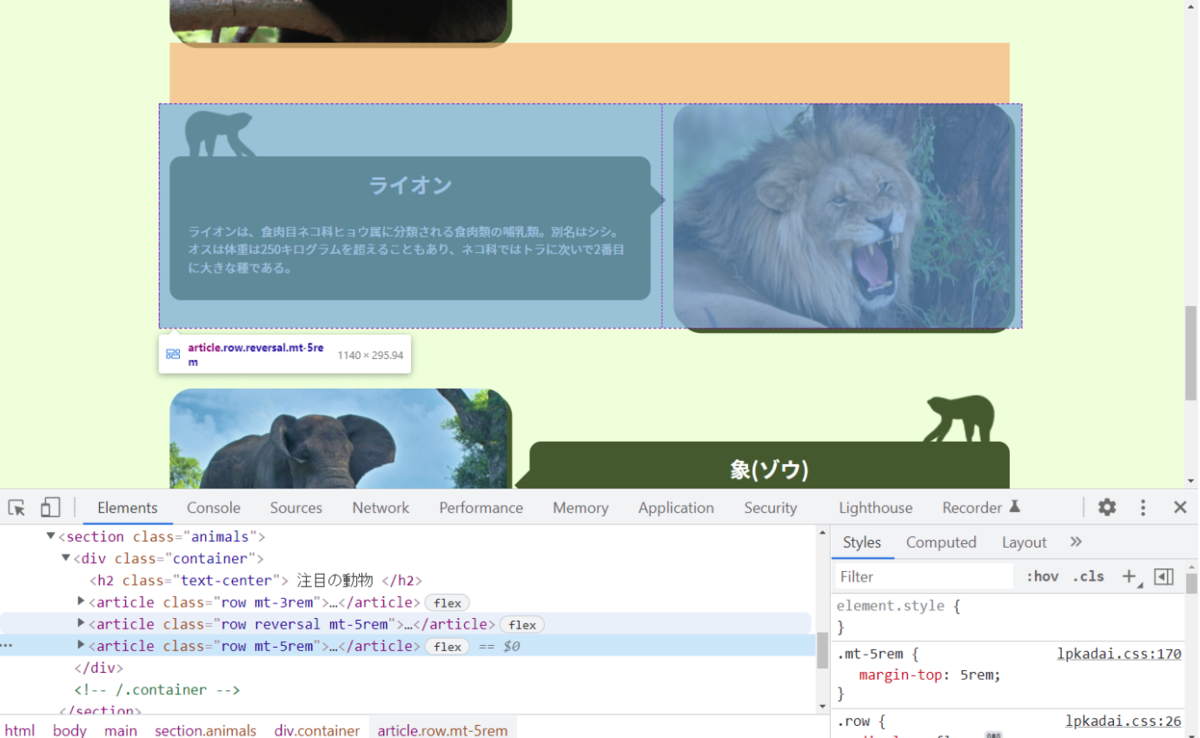Expand the selected article row mt-5rem node

click(x=81, y=646)
